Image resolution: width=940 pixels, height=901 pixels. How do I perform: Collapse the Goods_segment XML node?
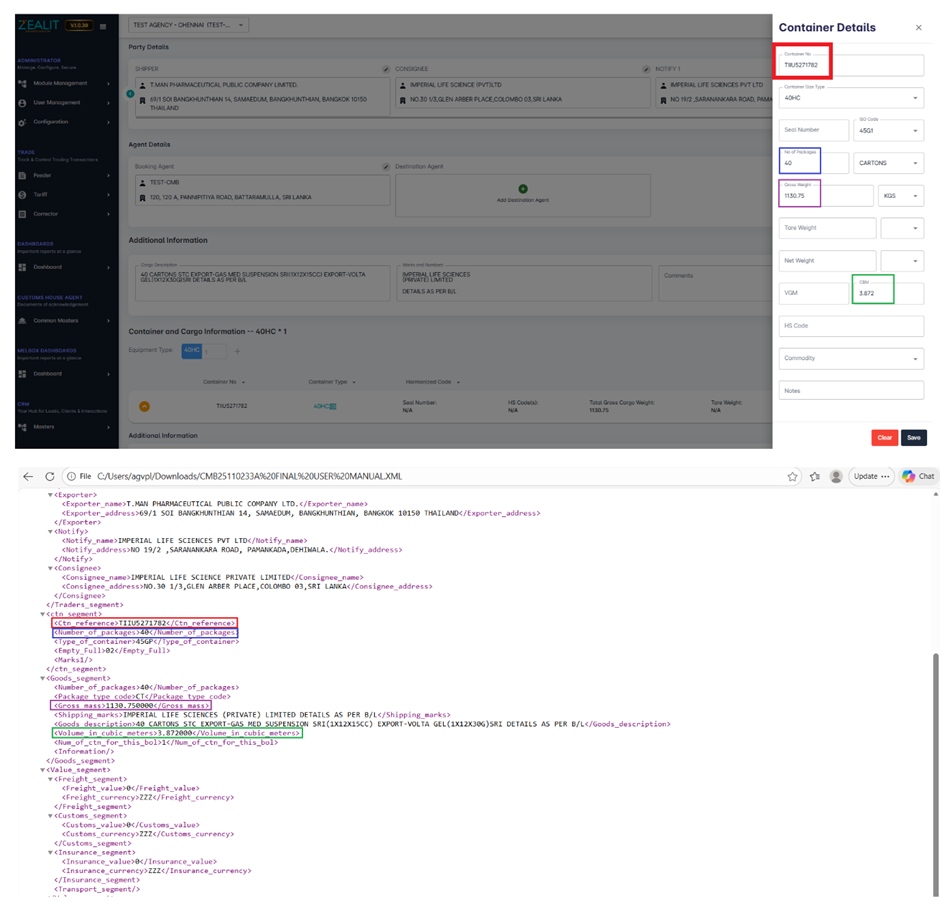tap(42, 678)
